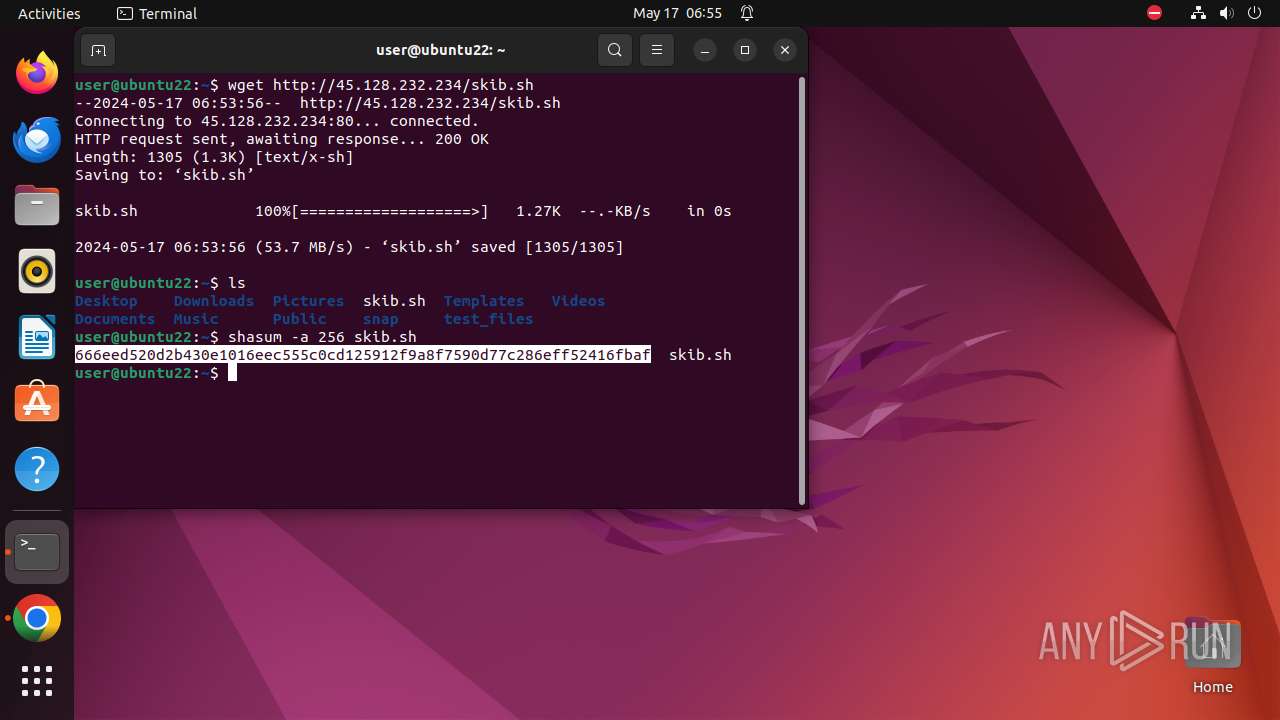Viewport: 1280px width, 720px height.
Task: Click the terminal vertical scrollbar
Action: (802, 290)
